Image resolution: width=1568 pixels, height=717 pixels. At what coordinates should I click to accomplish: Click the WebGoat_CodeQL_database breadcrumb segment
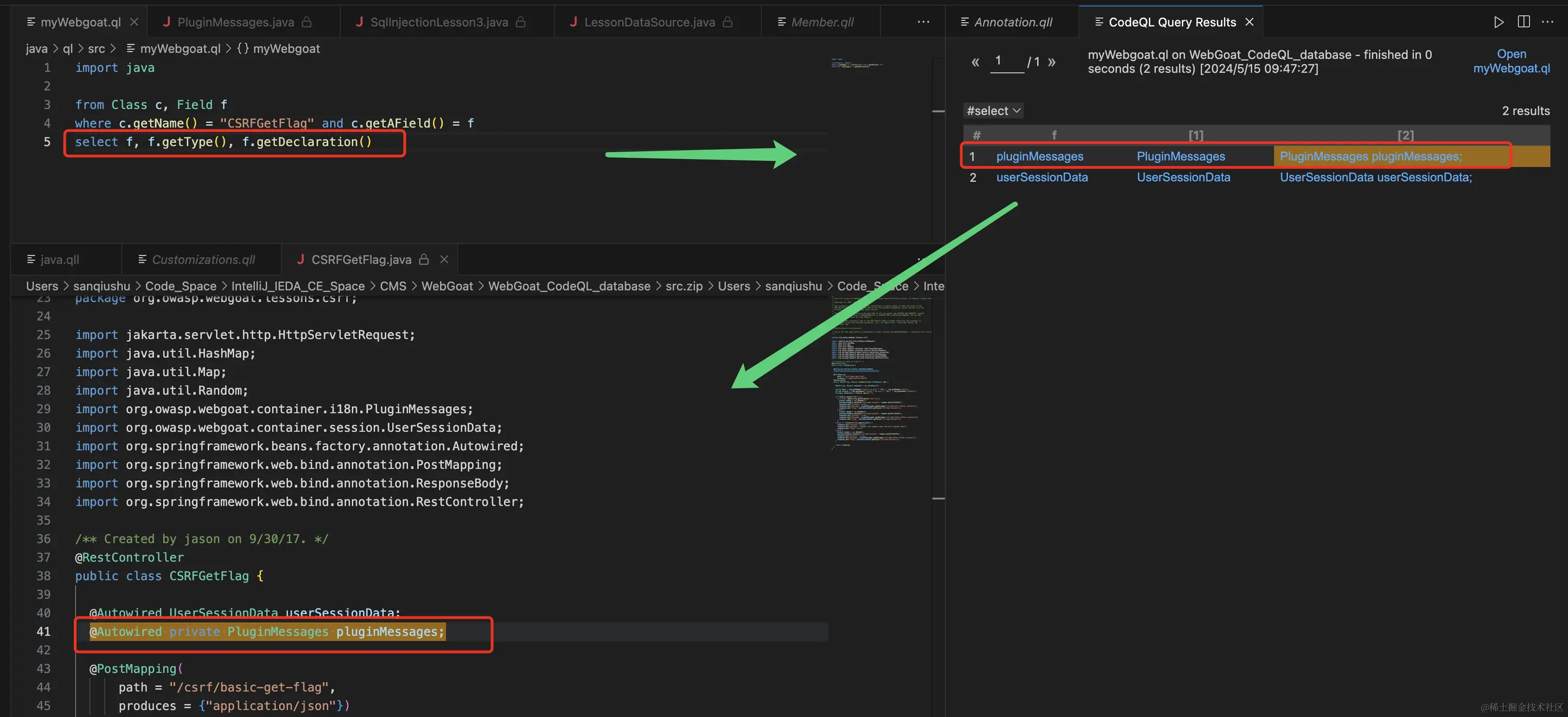pyautogui.click(x=569, y=286)
